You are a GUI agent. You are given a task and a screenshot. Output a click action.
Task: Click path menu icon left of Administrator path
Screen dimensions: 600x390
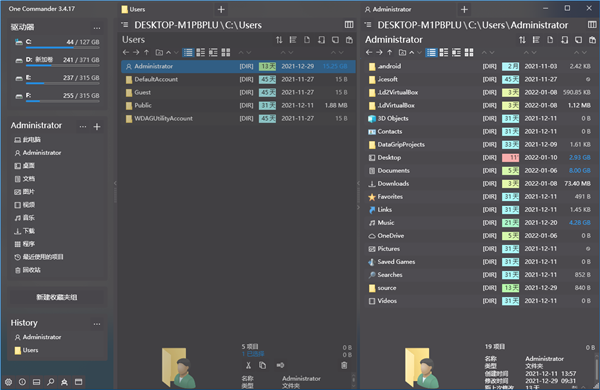(x=368, y=25)
